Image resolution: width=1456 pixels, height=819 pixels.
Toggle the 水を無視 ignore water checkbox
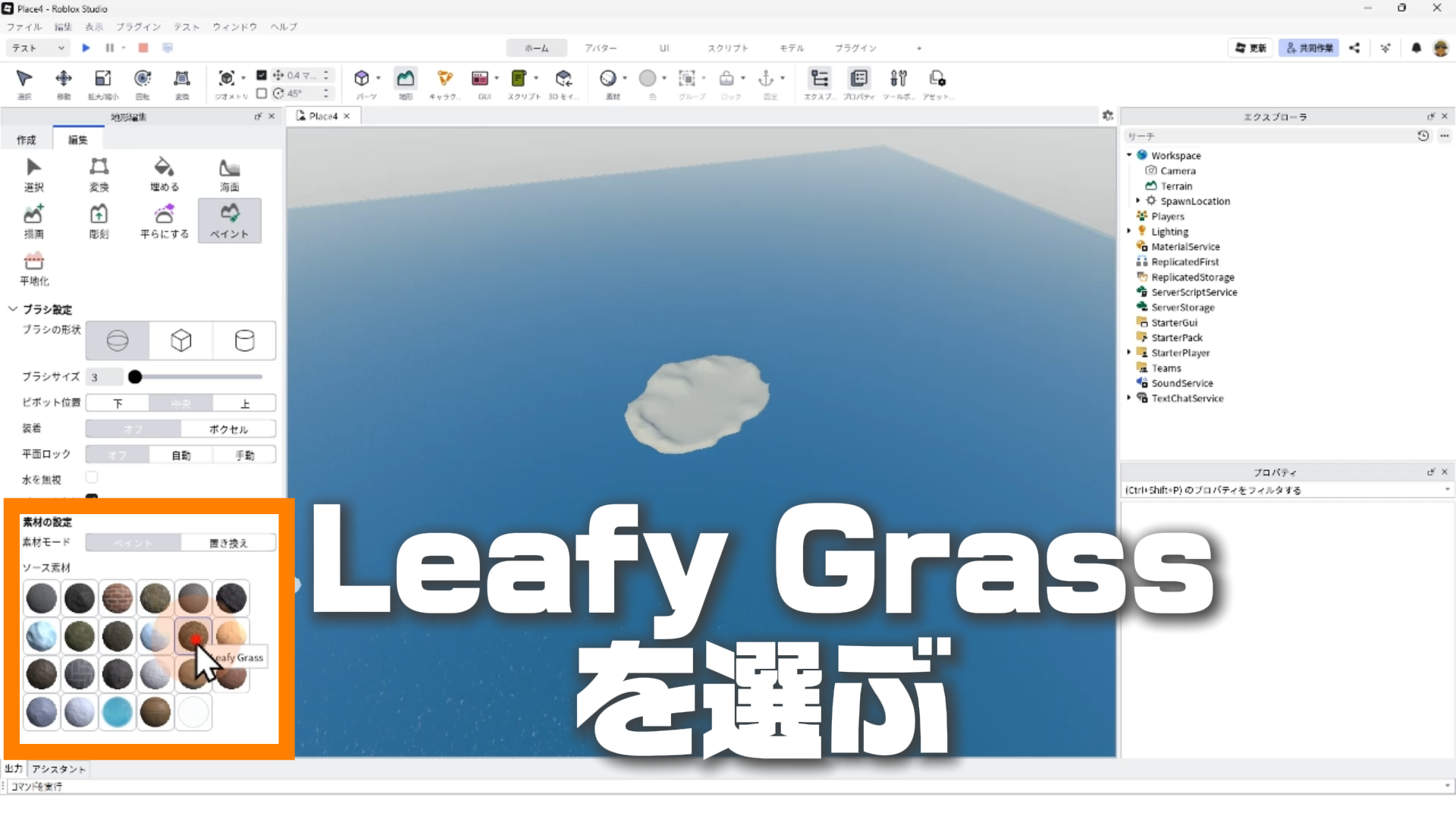pos(92,478)
